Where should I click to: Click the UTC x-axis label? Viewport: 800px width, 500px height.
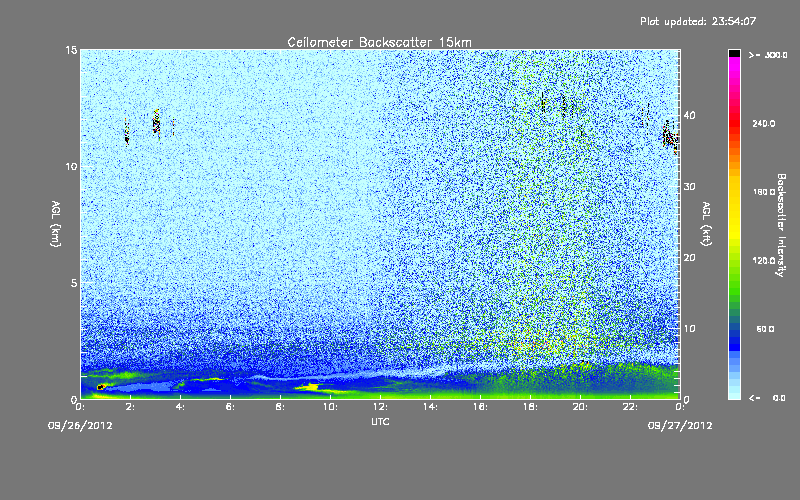[x=380, y=421]
